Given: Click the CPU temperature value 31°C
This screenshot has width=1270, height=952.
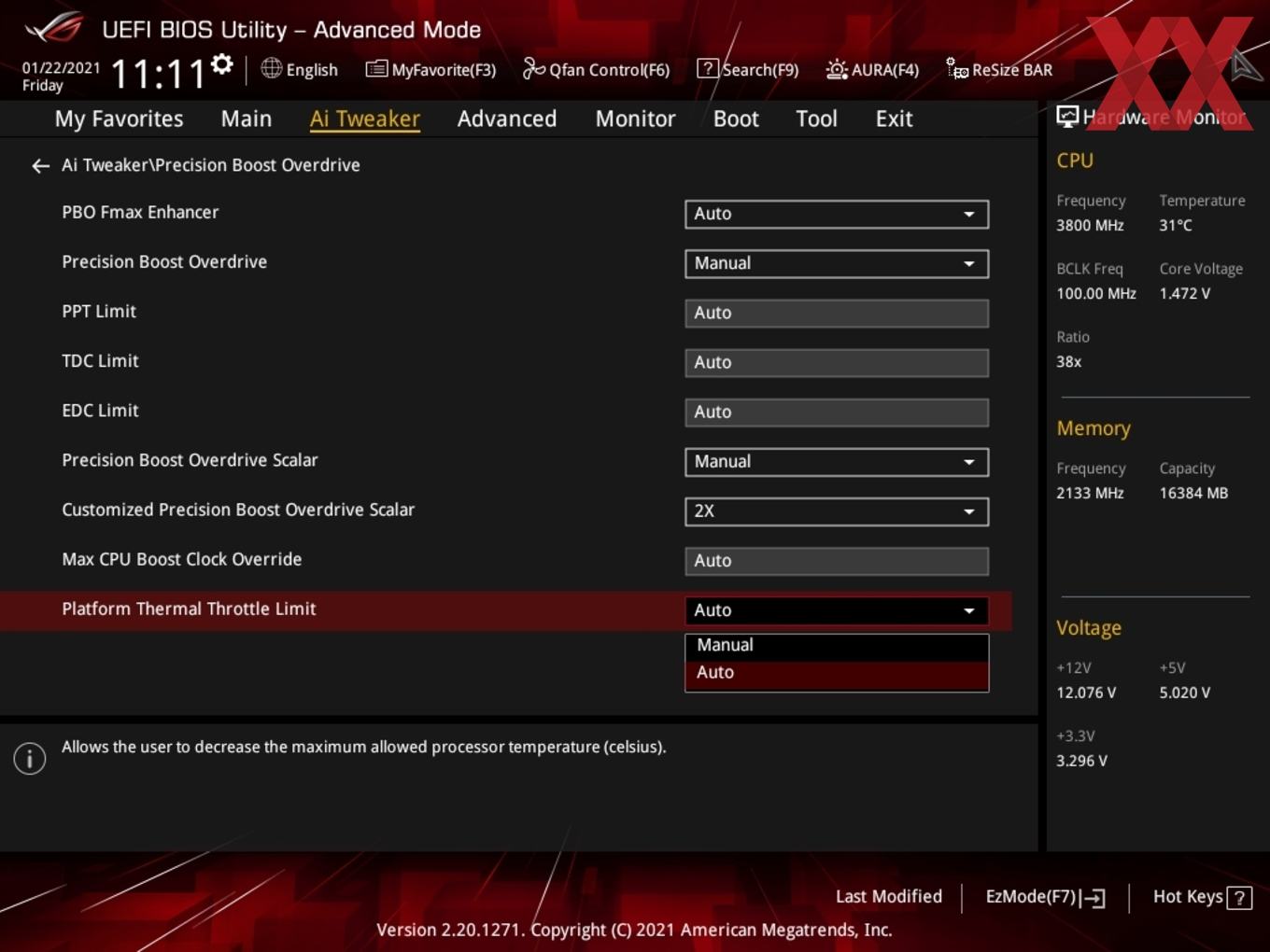Looking at the screenshot, I should coord(1176,226).
